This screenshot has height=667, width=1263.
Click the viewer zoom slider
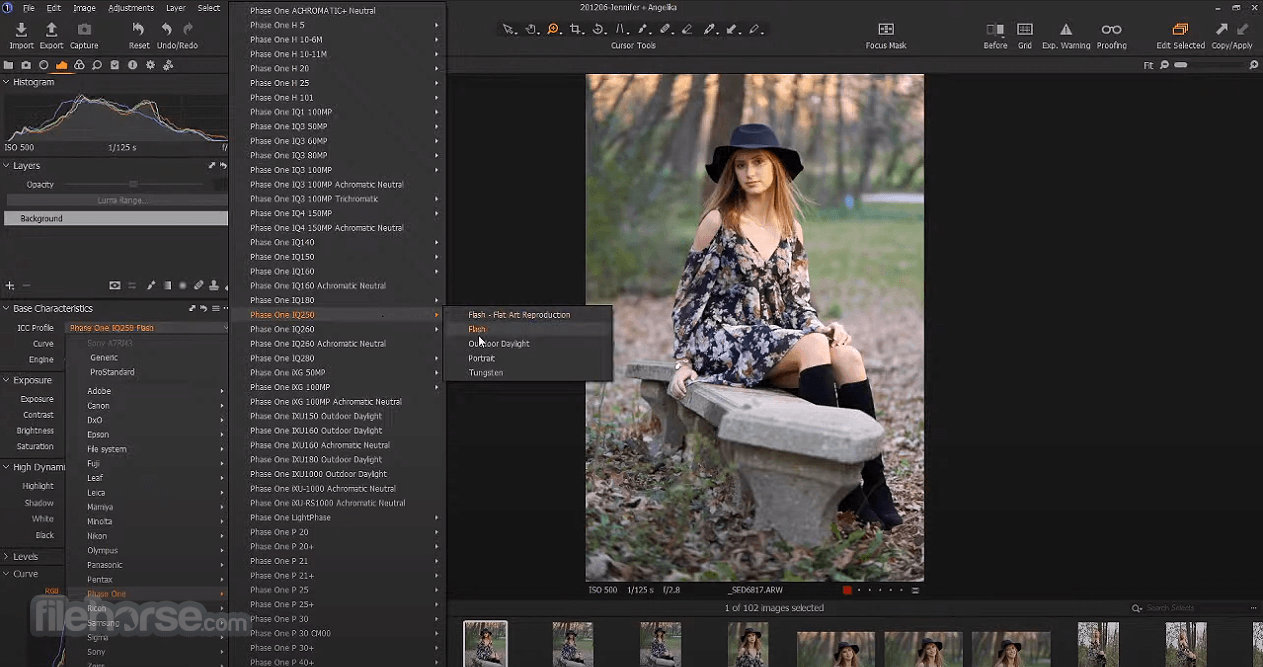[1210, 65]
